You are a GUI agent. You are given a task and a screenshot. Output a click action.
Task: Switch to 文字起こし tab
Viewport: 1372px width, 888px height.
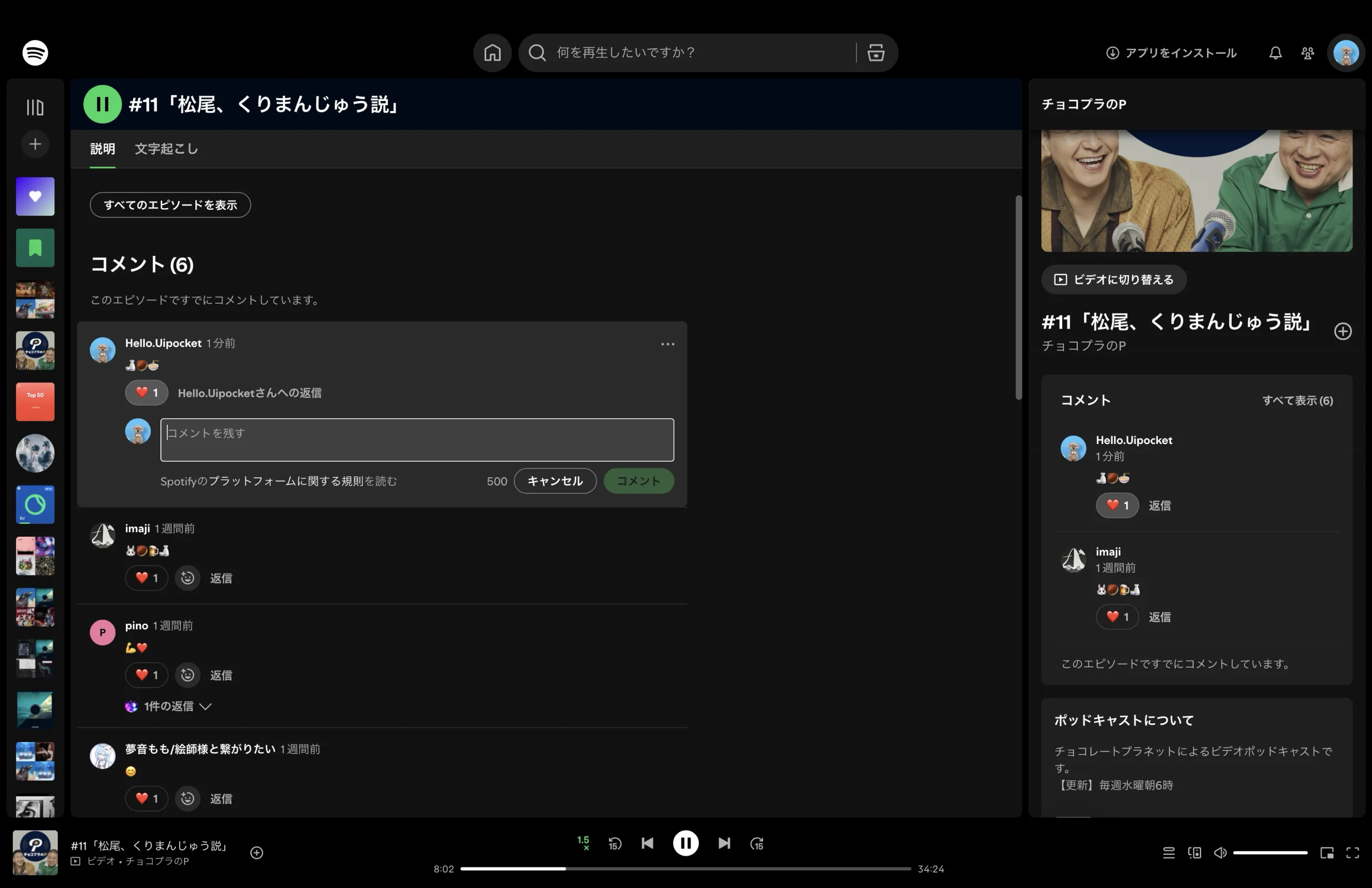(x=166, y=149)
